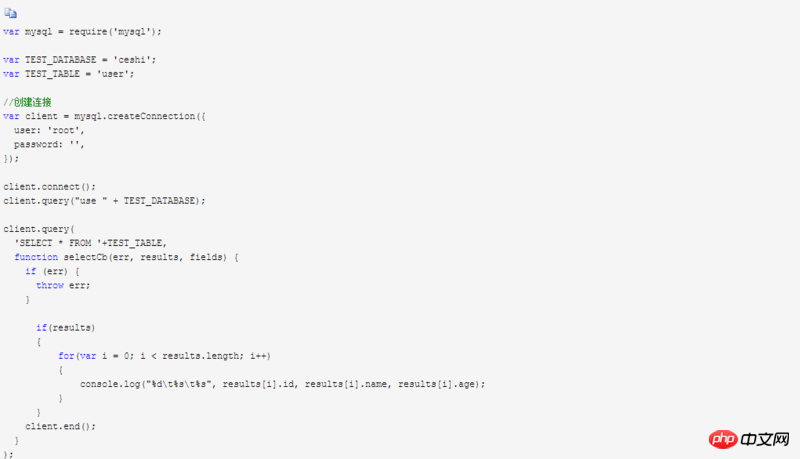Click the copy code icon
The height and width of the screenshot is (459, 800).
[10, 13]
